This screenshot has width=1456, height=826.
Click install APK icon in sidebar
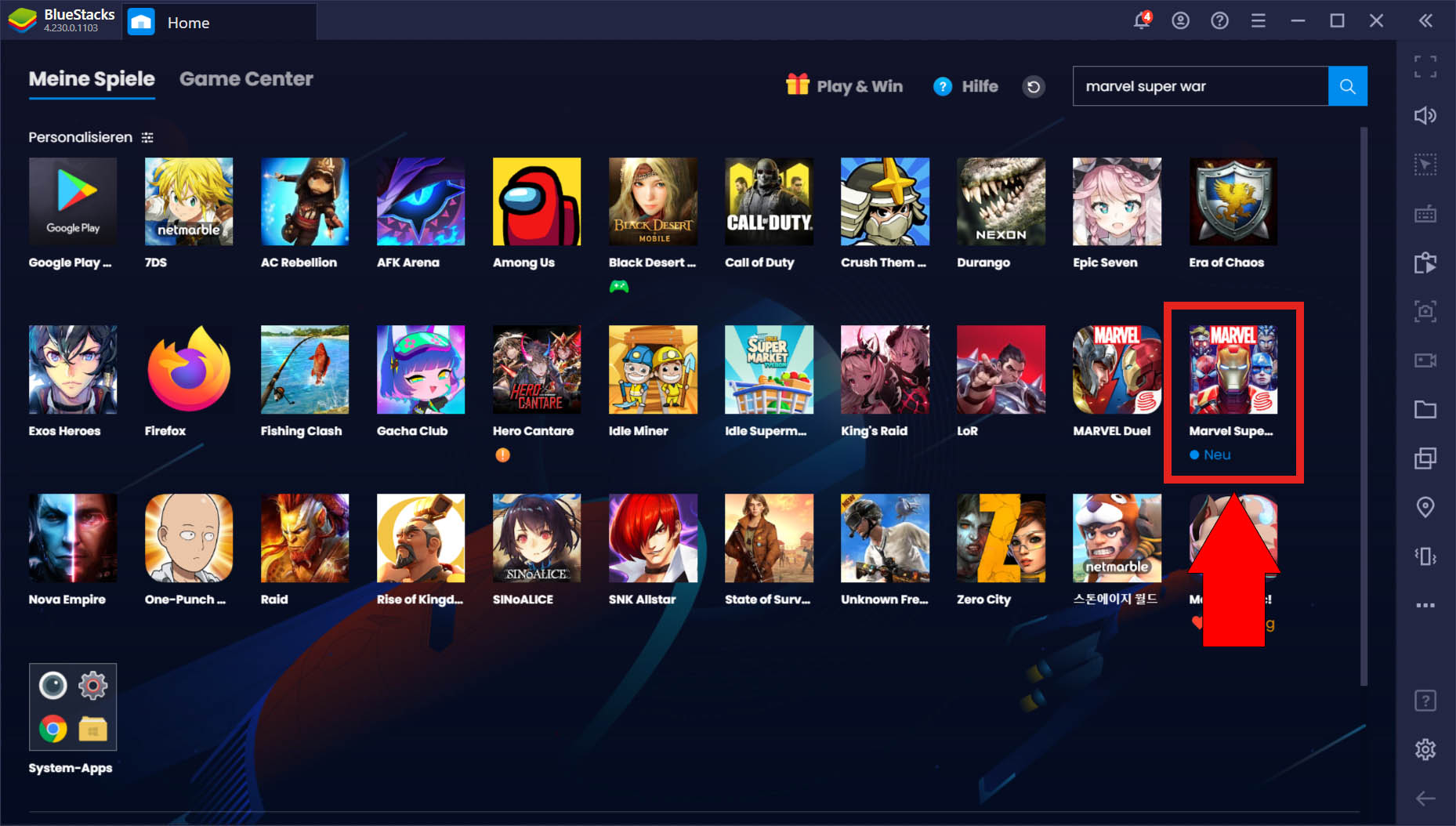[x=1425, y=263]
